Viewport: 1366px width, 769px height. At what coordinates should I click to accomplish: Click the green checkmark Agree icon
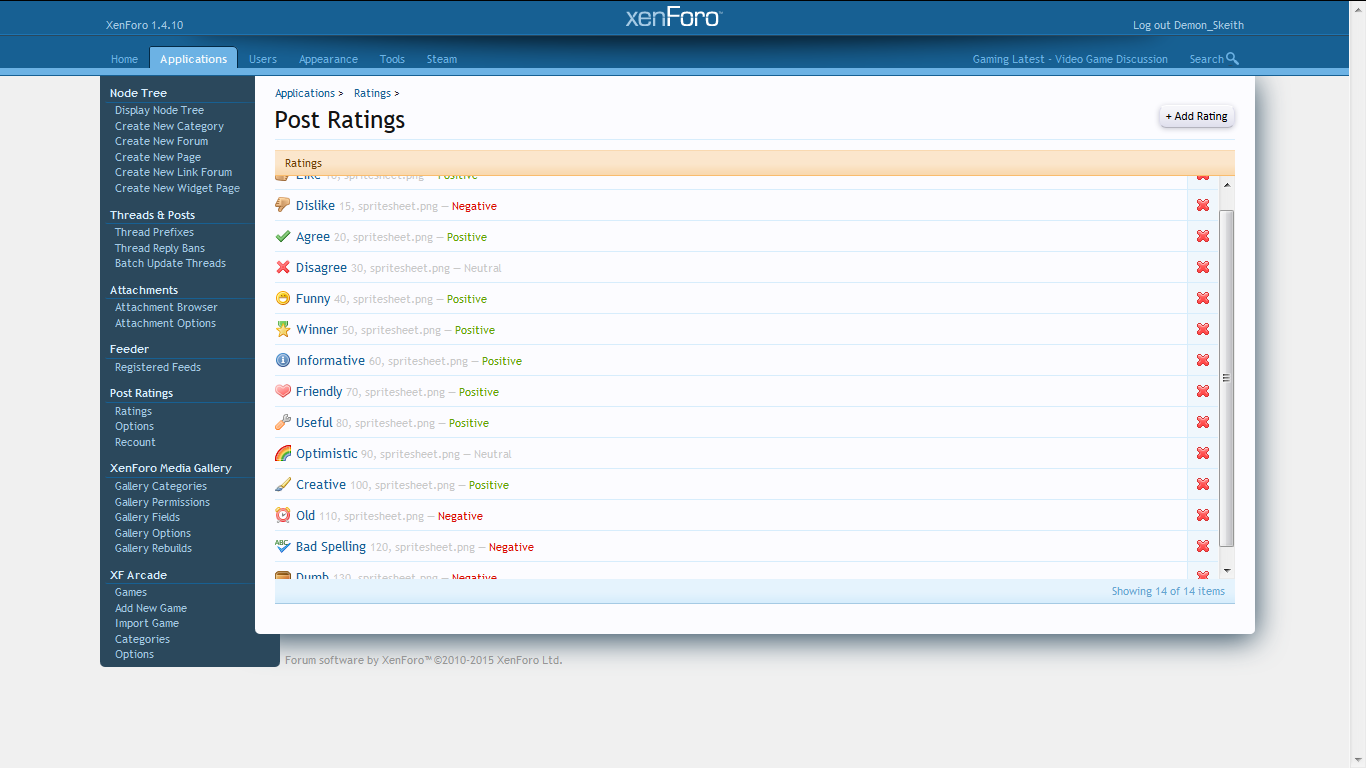click(283, 237)
